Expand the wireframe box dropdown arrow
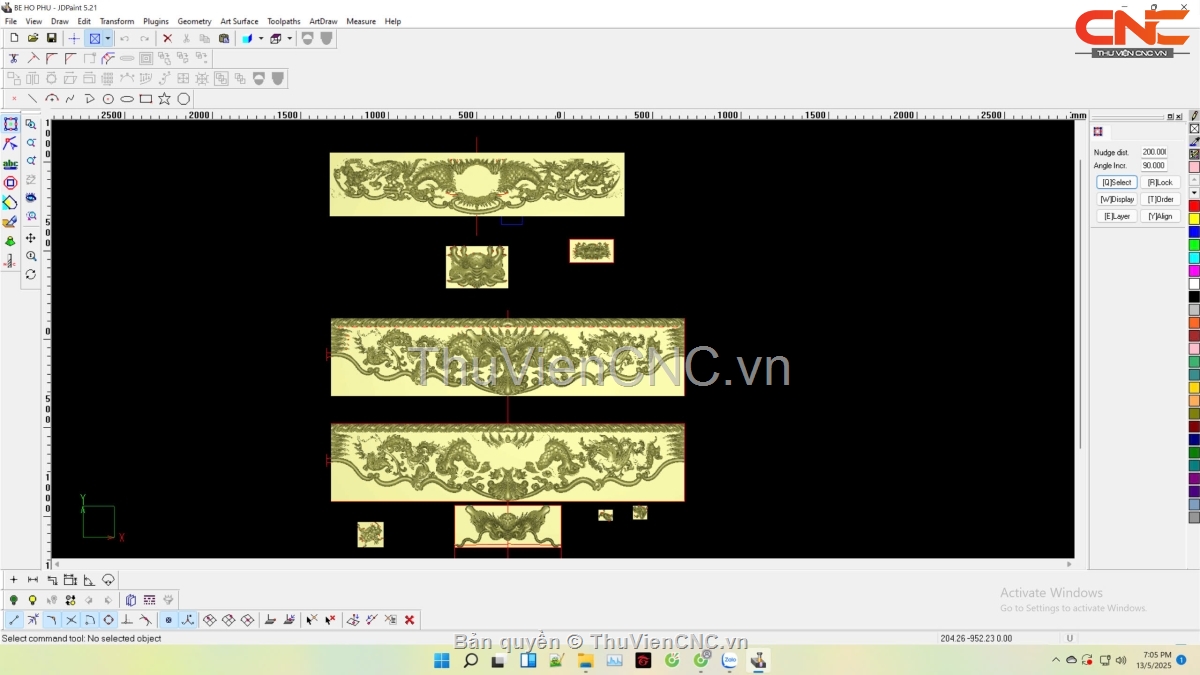Image resolution: width=1200 pixels, height=675 pixels. click(x=290, y=38)
